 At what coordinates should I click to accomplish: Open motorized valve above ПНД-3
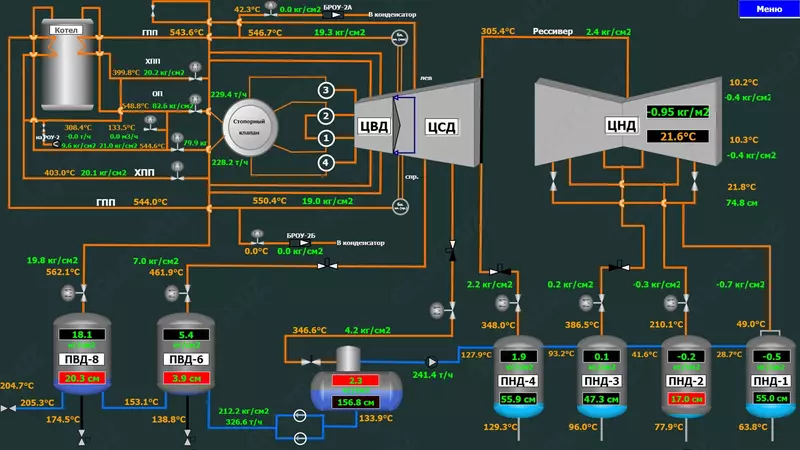592,304
